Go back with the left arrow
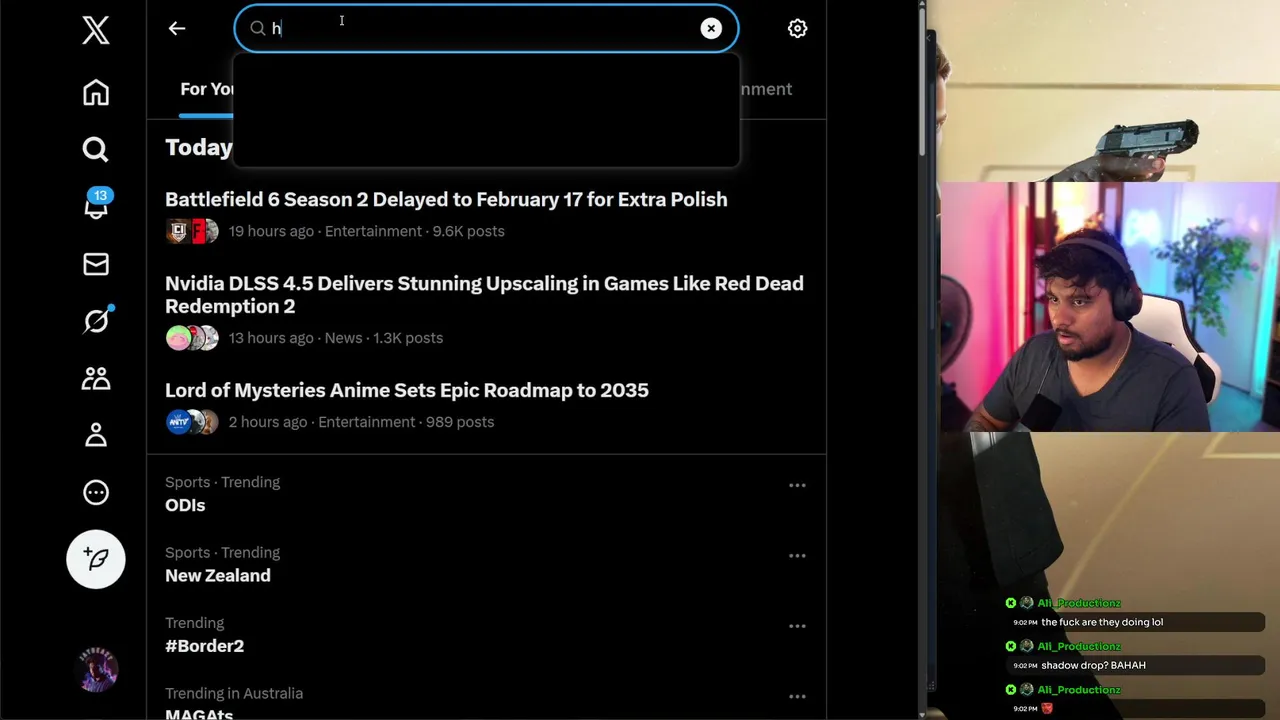This screenshot has width=1280, height=720. 177,29
